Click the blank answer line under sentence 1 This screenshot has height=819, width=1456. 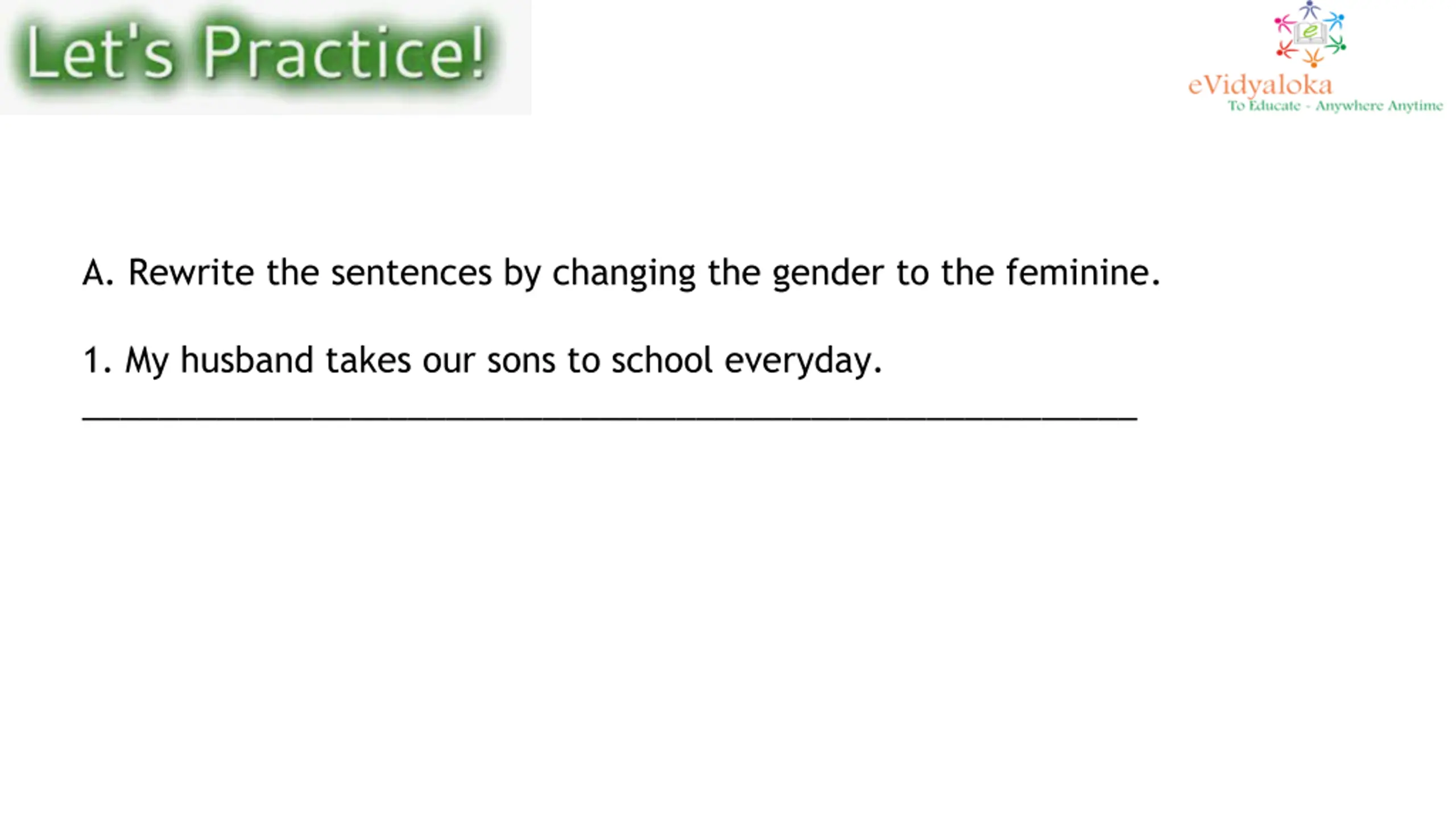(x=610, y=419)
